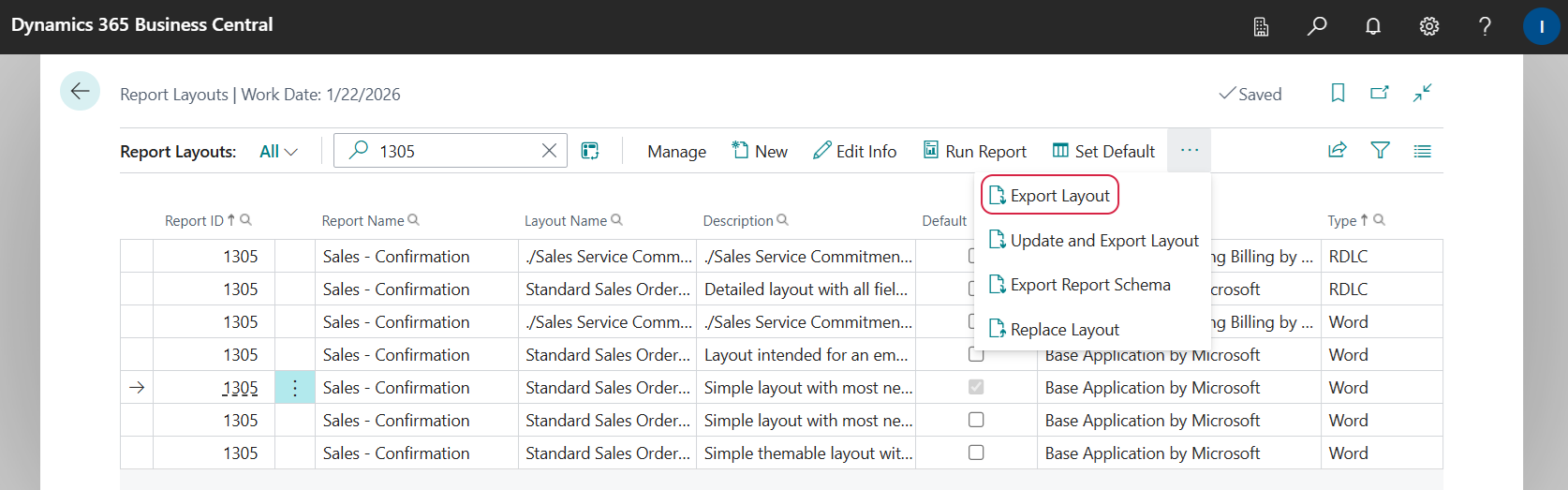This screenshot has width=1568, height=490.
Task: Choose Export Report Schema
Action: coord(1079,285)
